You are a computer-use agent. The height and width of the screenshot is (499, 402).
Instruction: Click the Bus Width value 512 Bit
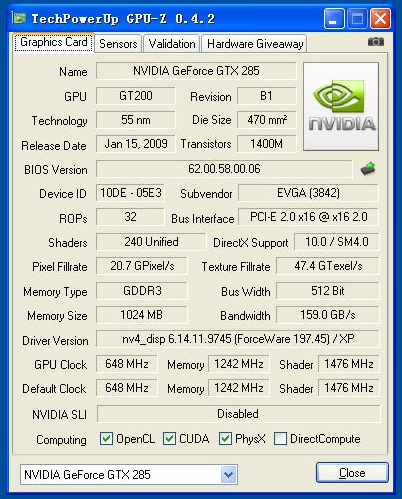point(328,291)
